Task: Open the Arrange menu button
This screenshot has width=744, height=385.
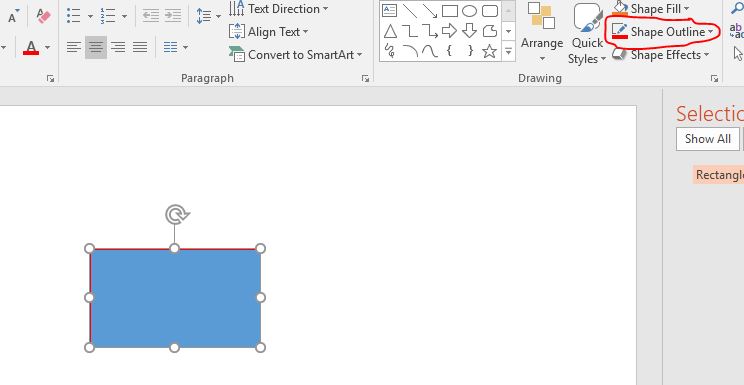Action: pos(542,32)
